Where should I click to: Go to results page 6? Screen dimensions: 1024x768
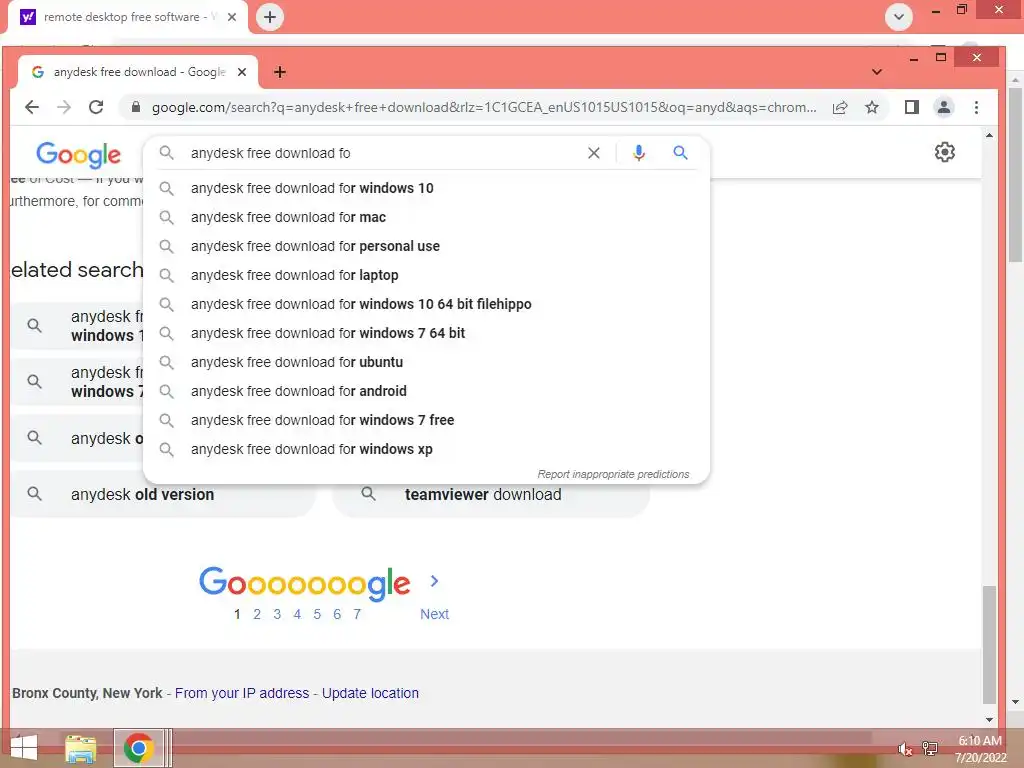click(x=337, y=614)
